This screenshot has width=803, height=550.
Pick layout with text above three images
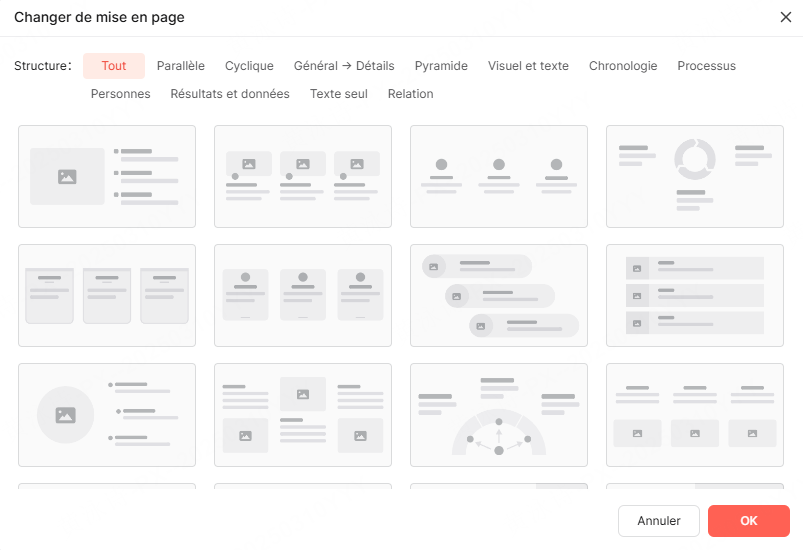(x=695, y=415)
